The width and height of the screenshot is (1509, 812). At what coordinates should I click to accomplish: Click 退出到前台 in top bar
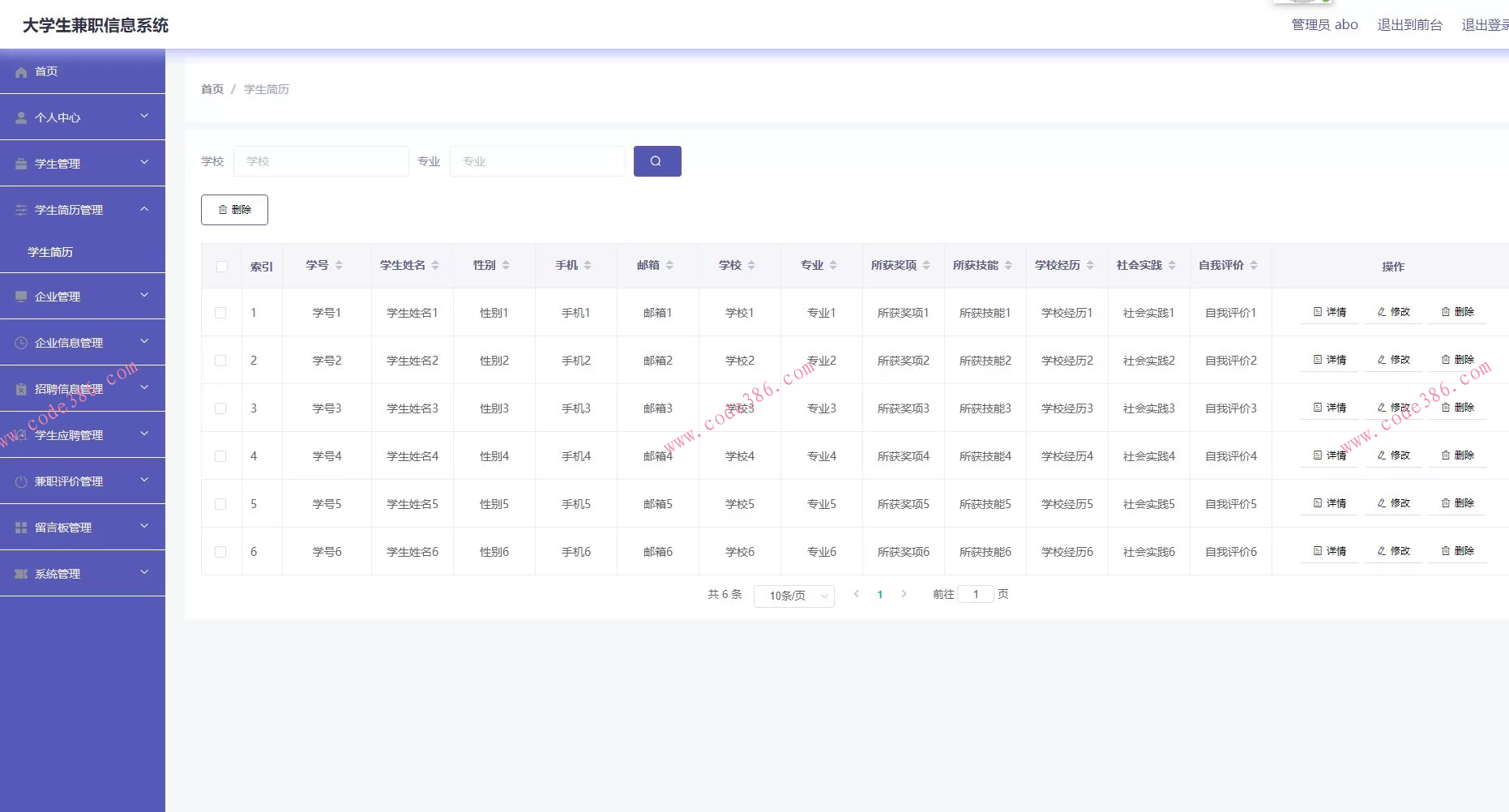pyautogui.click(x=1409, y=25)
